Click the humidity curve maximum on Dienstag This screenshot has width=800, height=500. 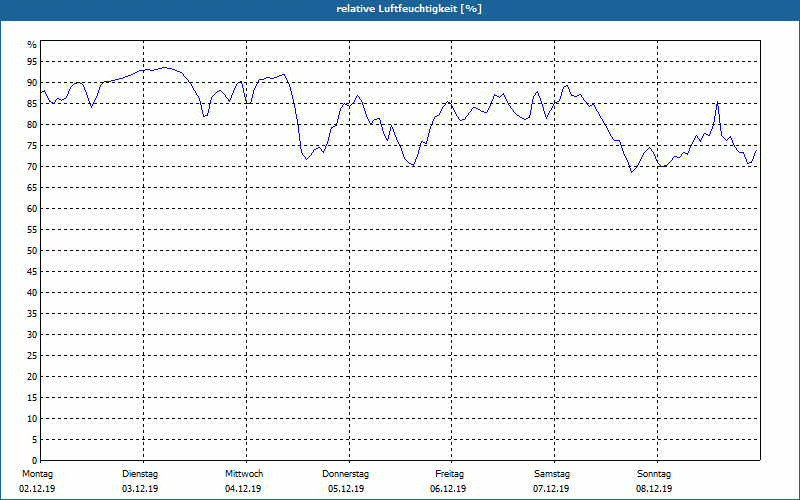(164, 67)
